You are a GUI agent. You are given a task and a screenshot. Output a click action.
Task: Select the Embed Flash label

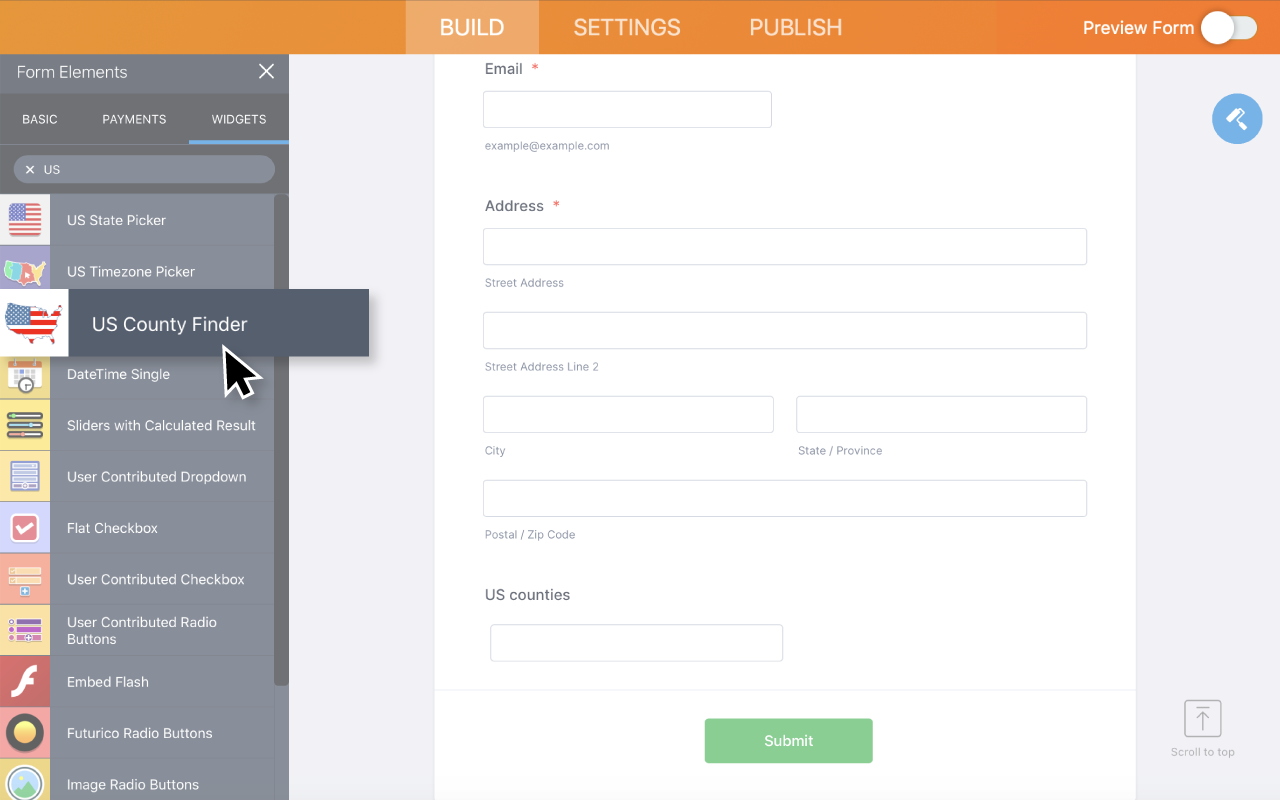(x=107, y=682)
